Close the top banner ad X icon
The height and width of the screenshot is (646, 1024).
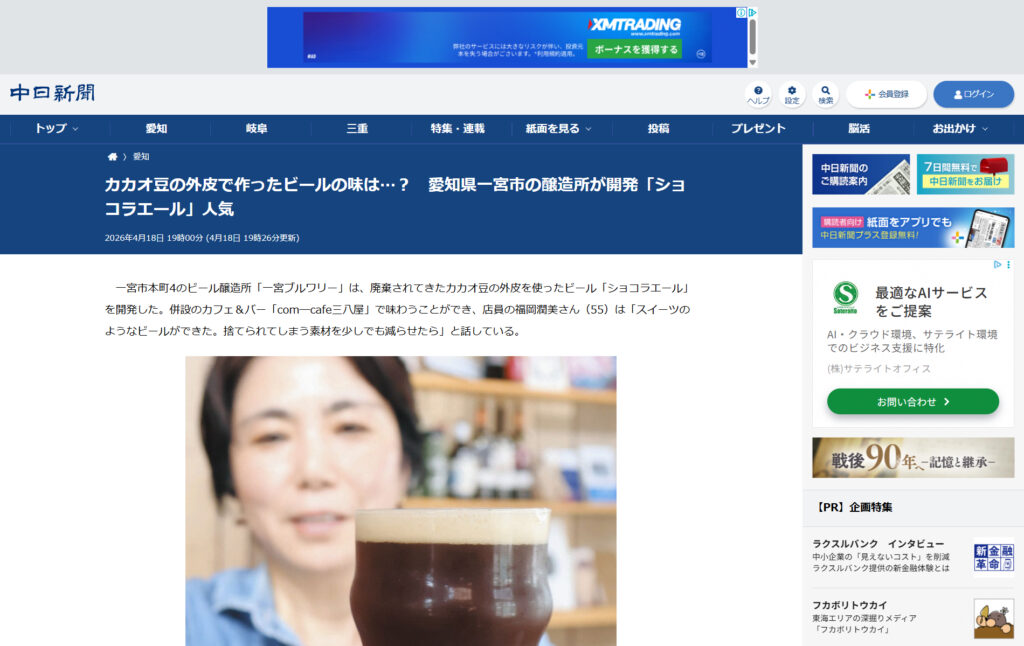click(x=752, y=13)
